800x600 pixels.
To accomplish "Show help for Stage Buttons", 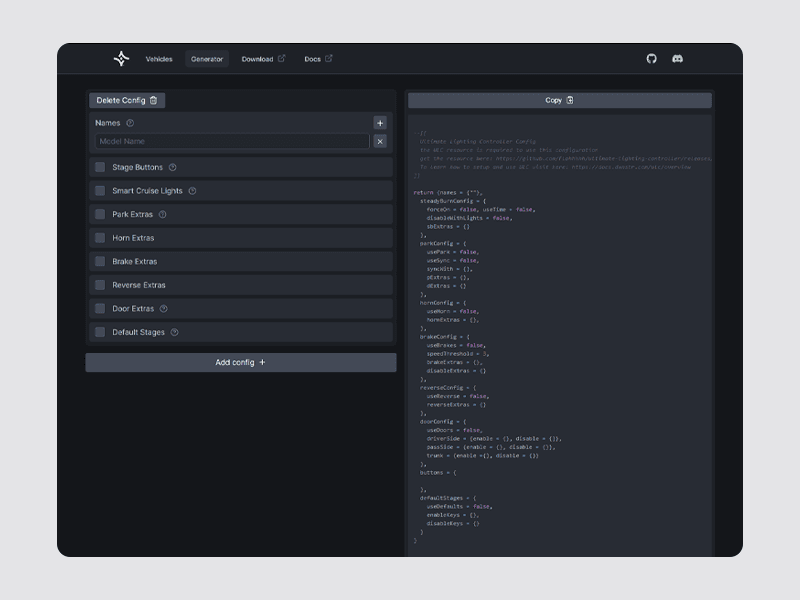I will [x=172, y=168].
